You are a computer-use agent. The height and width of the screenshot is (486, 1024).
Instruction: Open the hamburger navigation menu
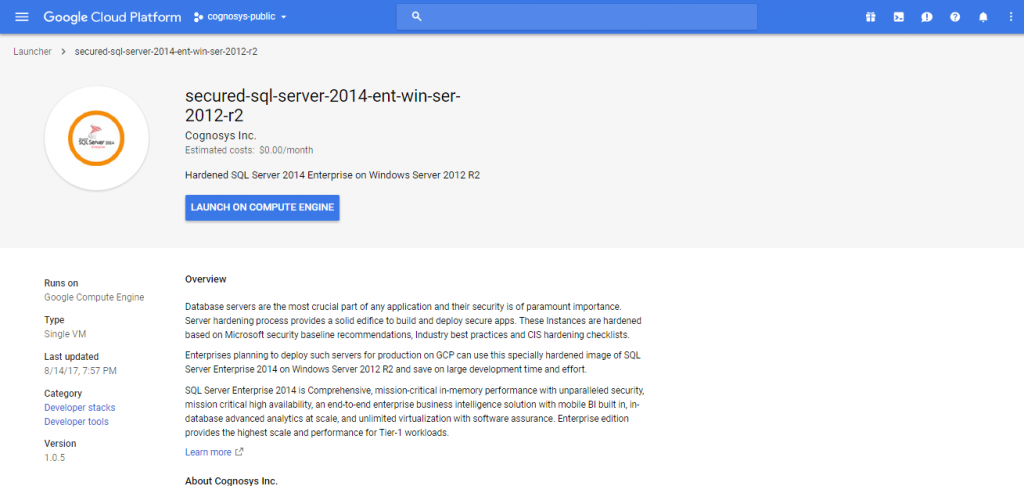tap(22, 17)
